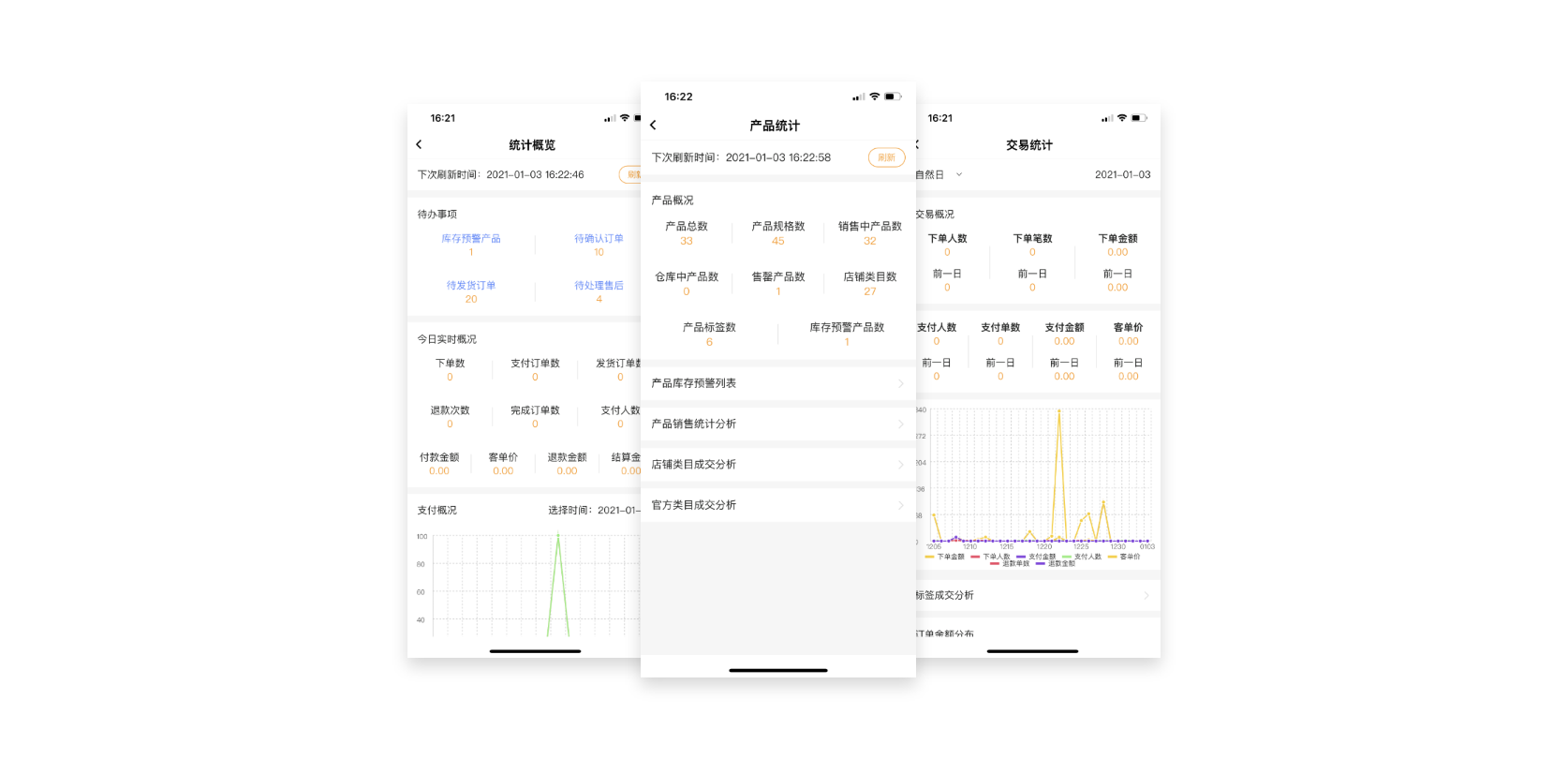Image resolution: width=1568 pixels, height=759 pixels.
Task: Click 付款金额 label in 统计概览
Action: 439,457
